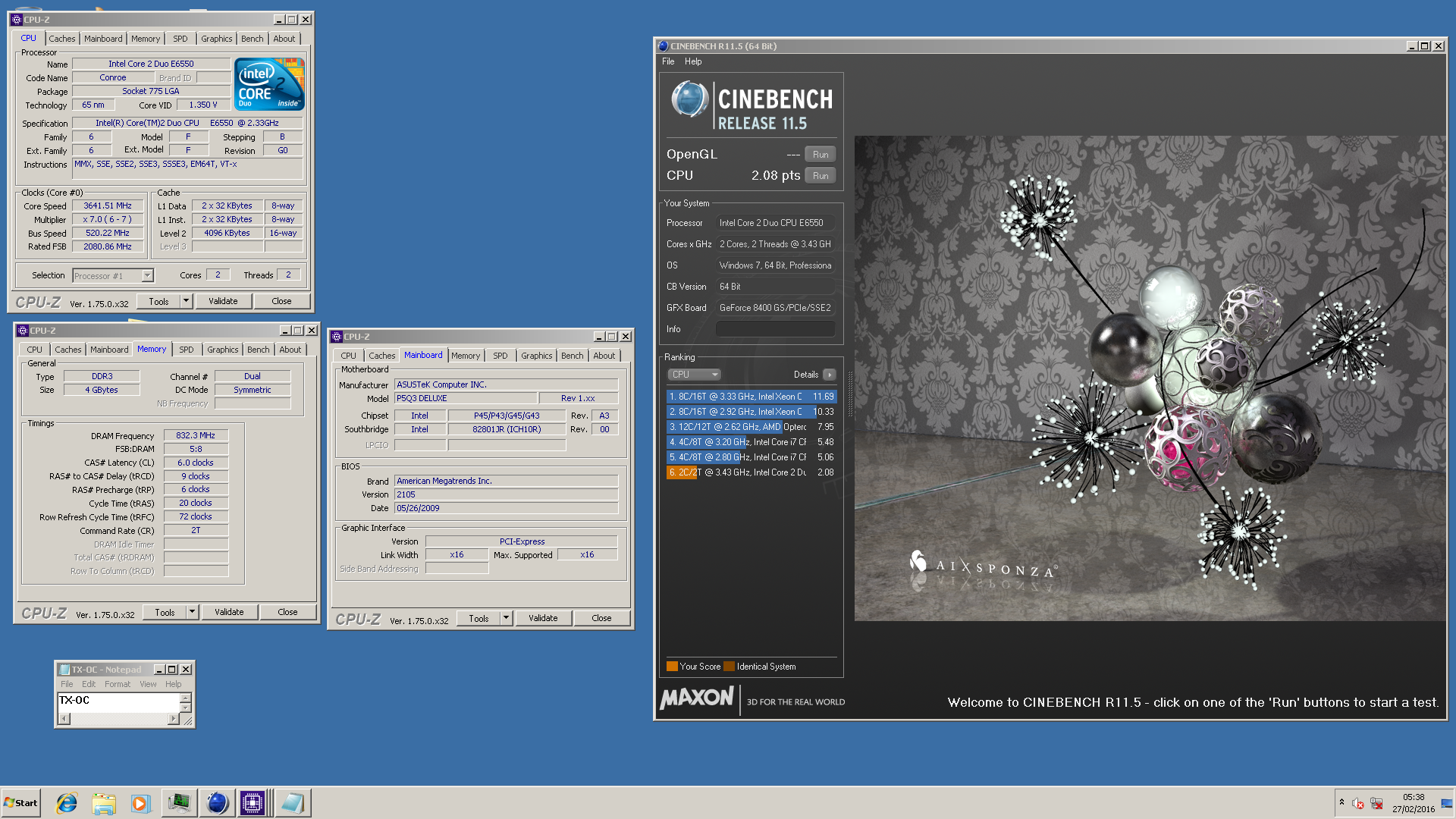1456x819 pixels.
Task: Click the MAXON logo
Action: click(x=697, y=698)
